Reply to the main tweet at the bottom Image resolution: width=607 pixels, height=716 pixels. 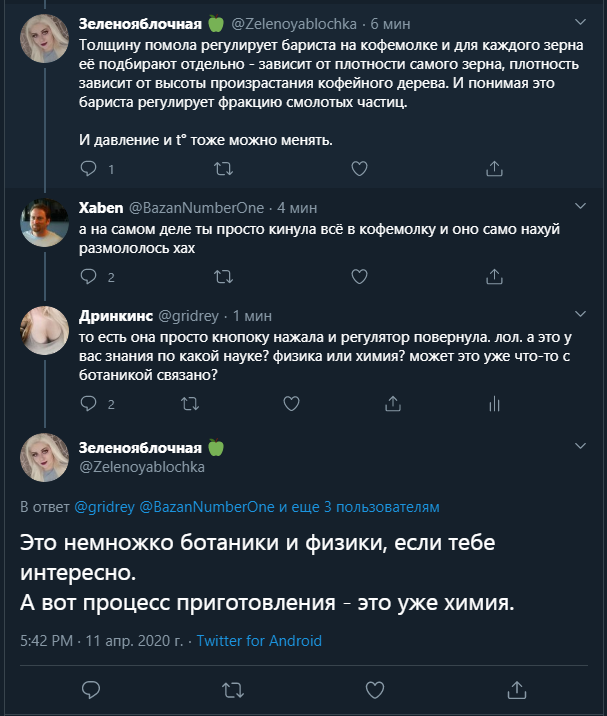coord(89,689)
